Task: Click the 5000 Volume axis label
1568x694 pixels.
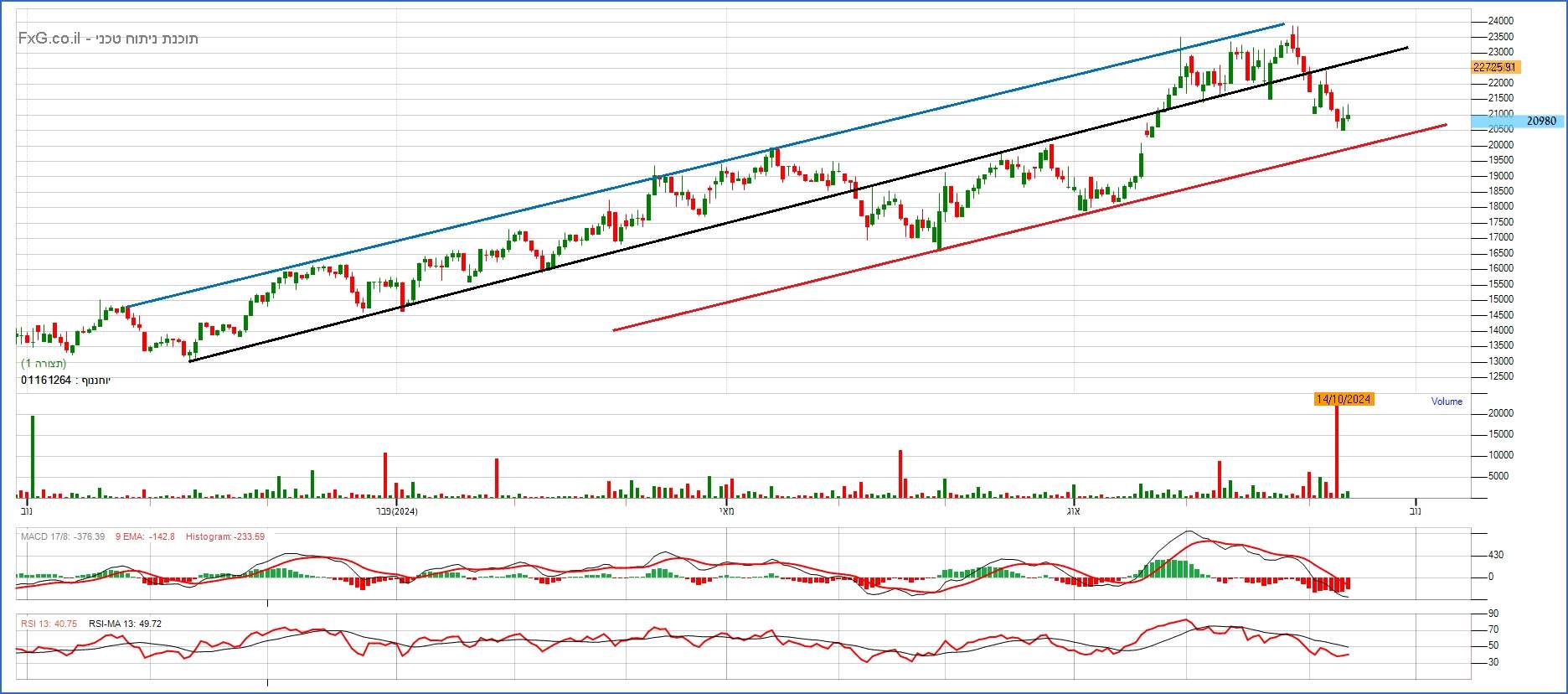Action: point(1498,476)
